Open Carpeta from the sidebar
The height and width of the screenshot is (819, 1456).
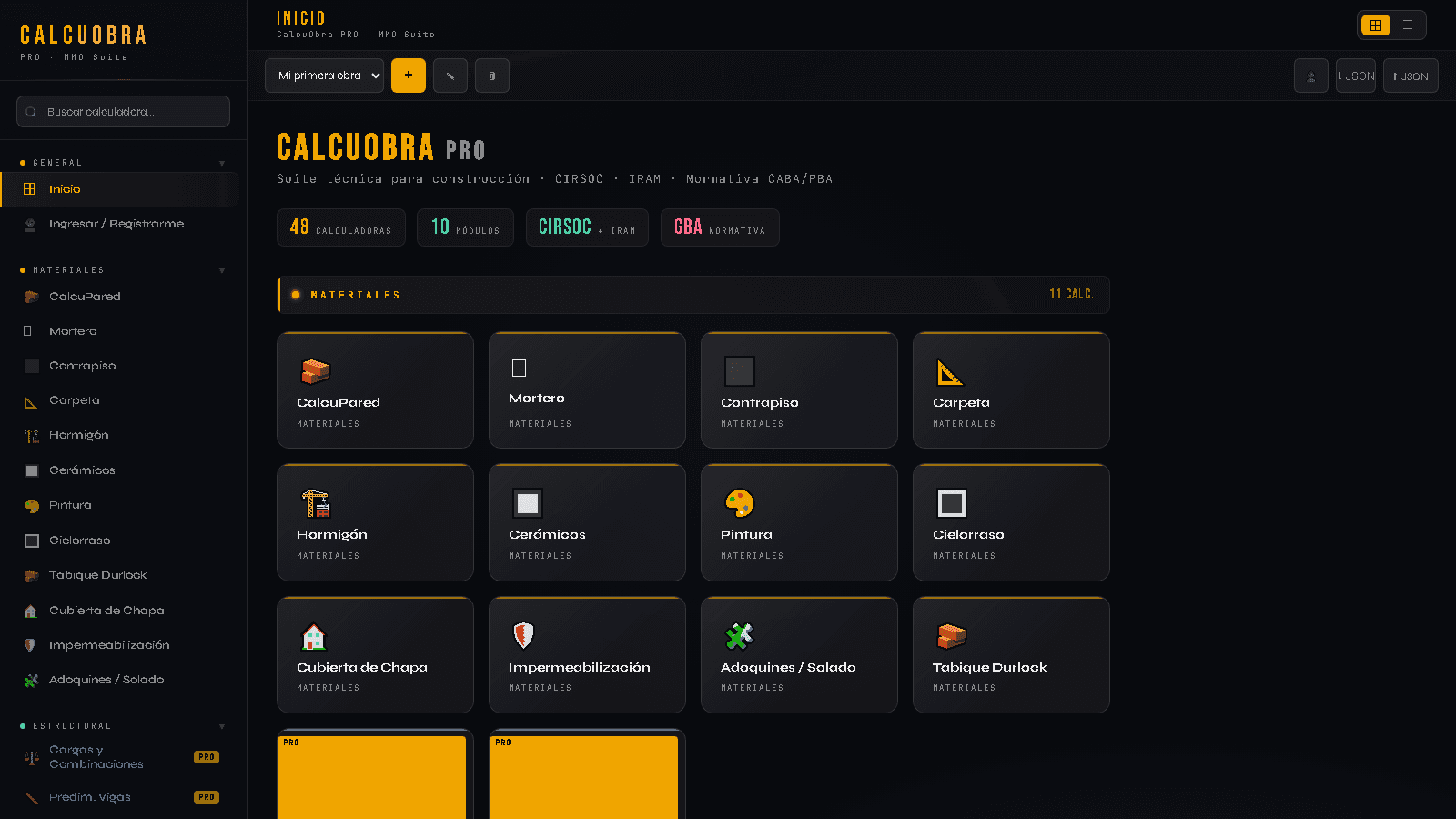click(119, 400)
